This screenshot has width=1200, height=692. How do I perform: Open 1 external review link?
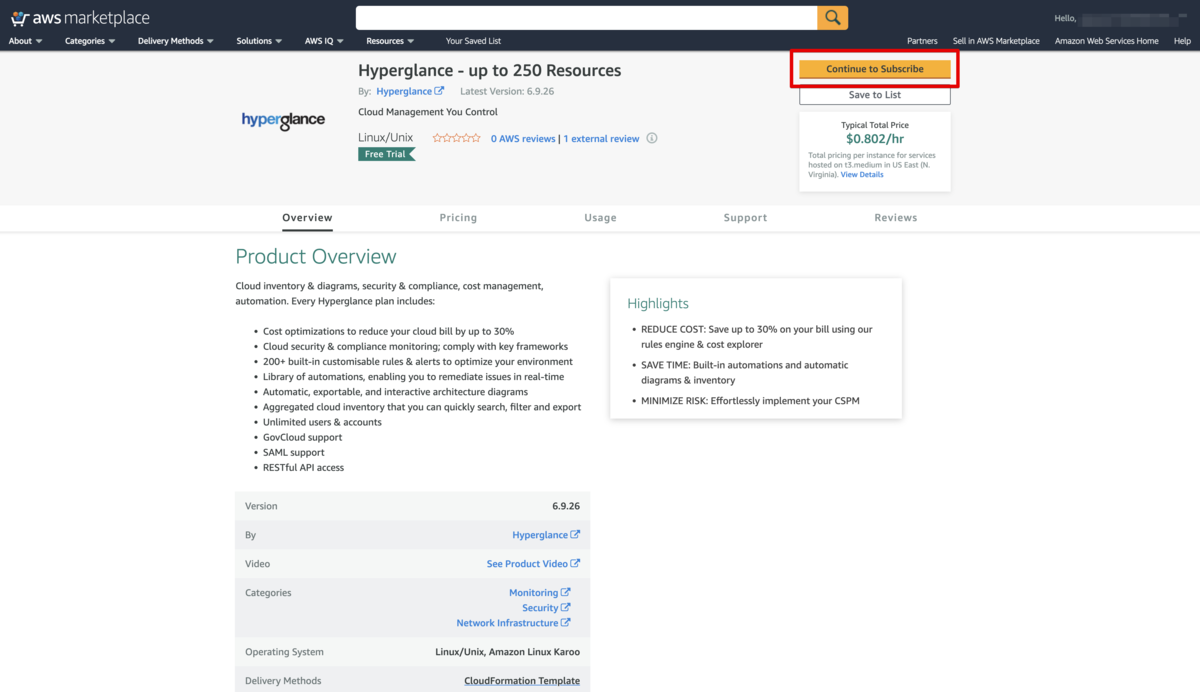601,139
